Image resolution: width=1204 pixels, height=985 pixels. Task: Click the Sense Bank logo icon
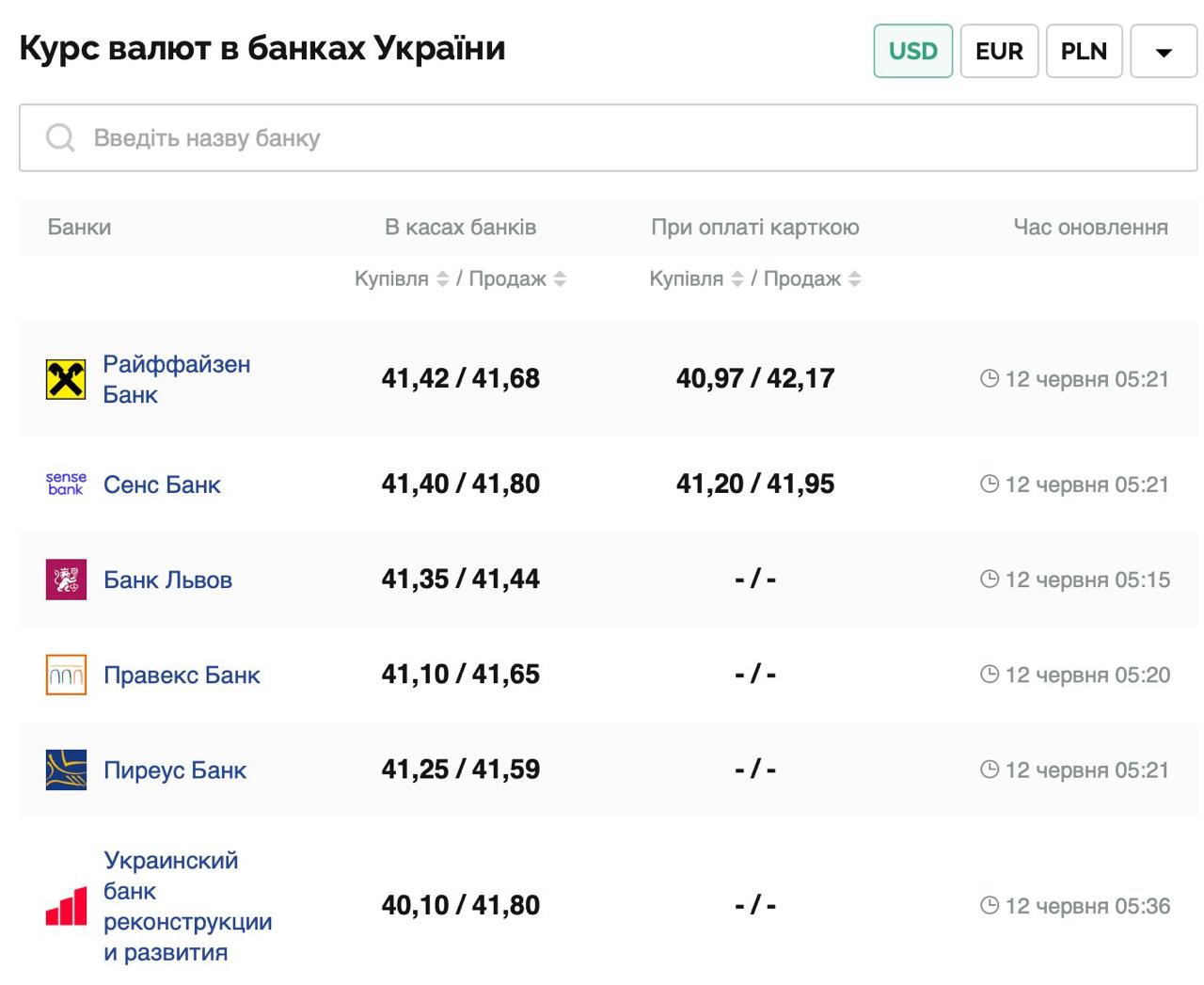[66, 485]
